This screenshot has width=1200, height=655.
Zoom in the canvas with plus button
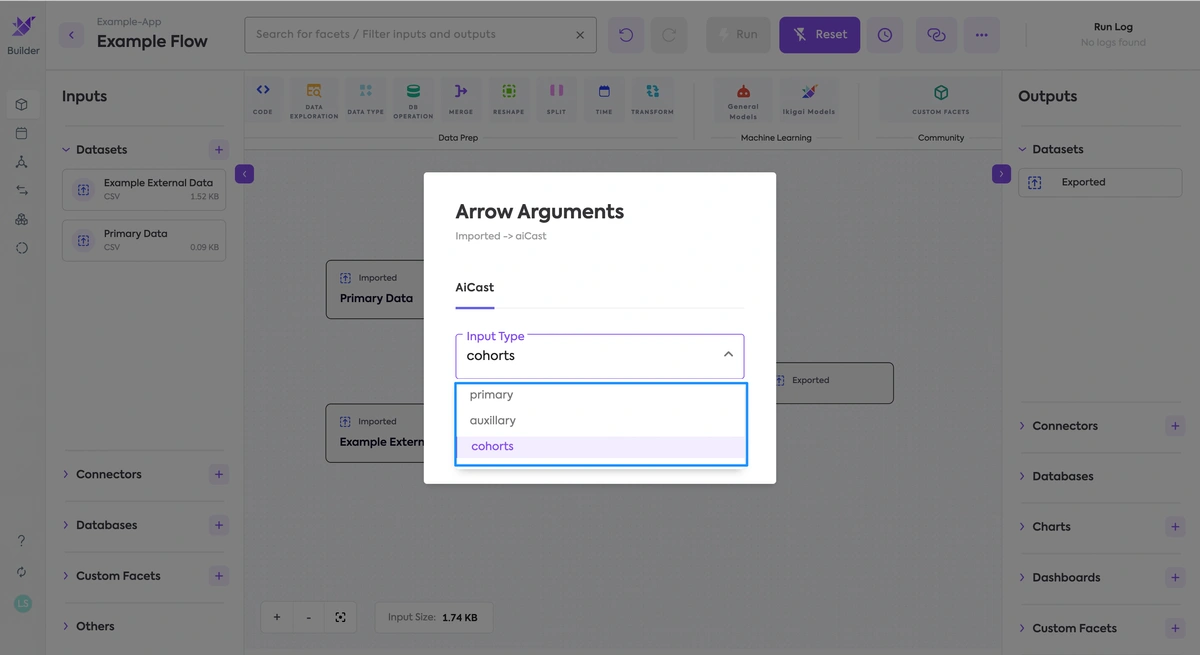(x=277, y=618)
